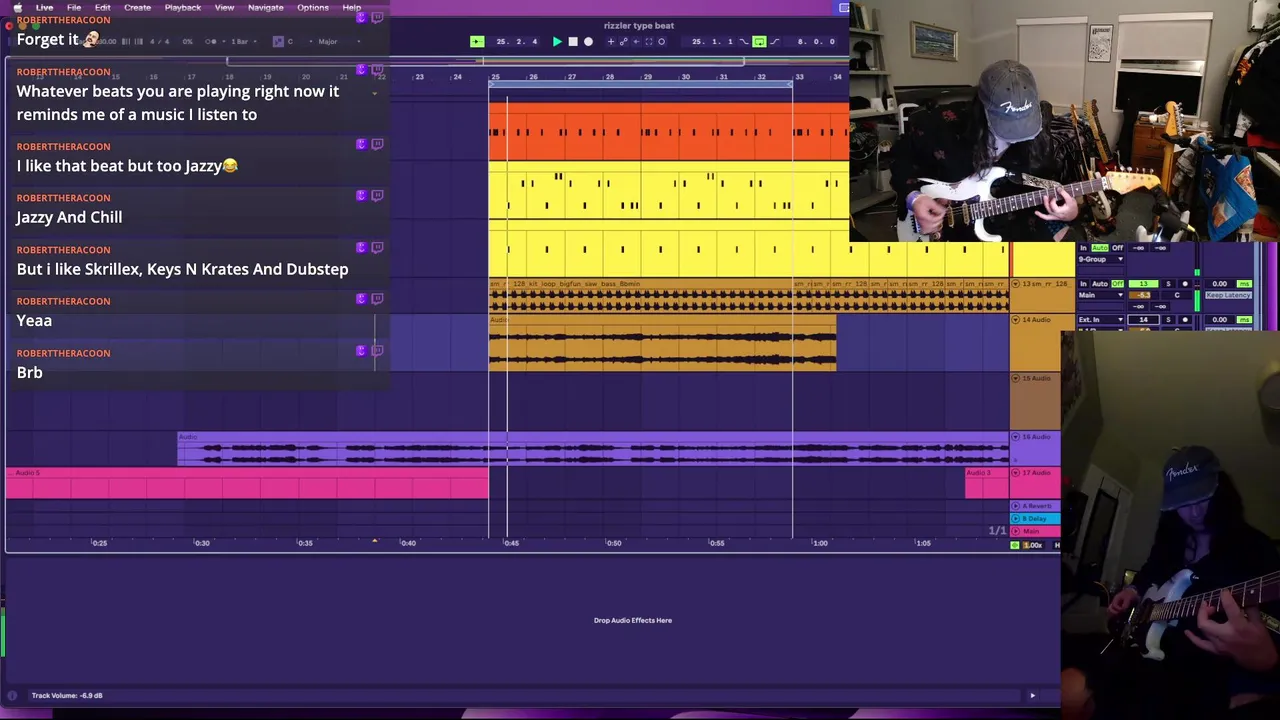Unfold the 15 Audio track arrow
Viewport: 1280px width, 720px height.
pos(1015,378)
